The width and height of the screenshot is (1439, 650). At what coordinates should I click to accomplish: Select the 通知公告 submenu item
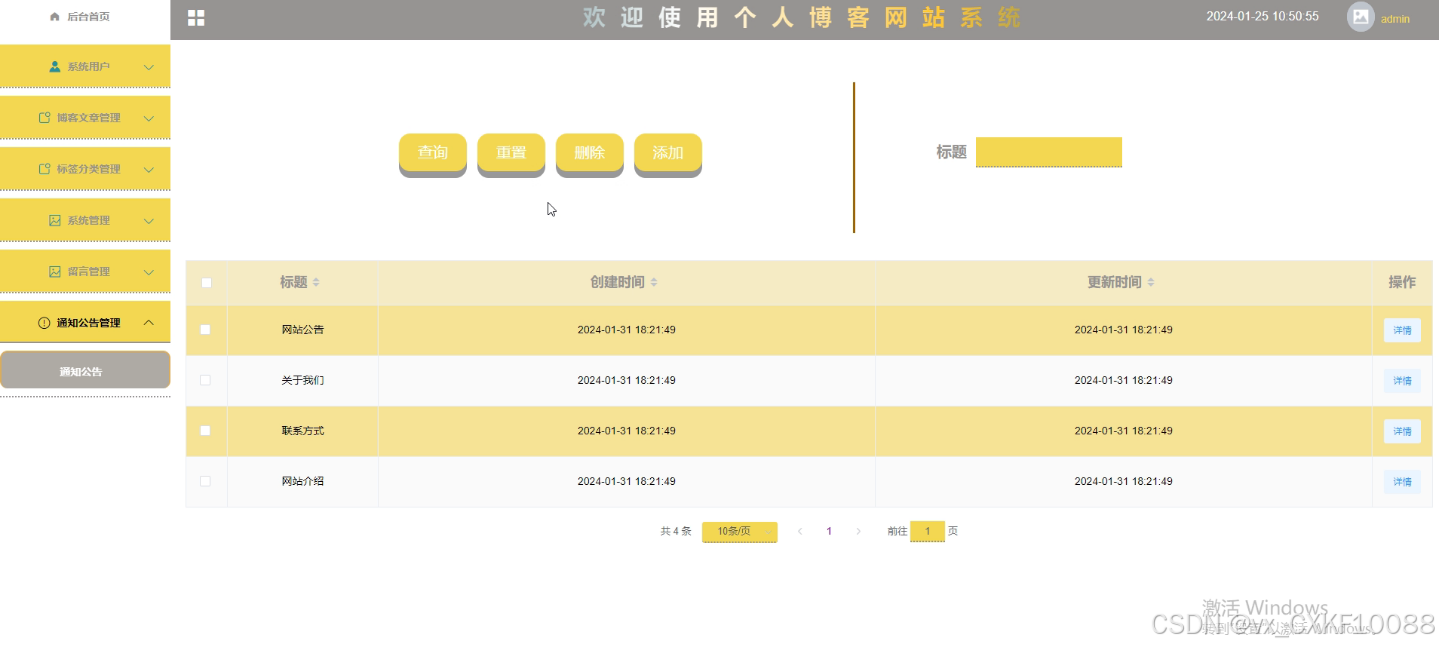(85, 370)
